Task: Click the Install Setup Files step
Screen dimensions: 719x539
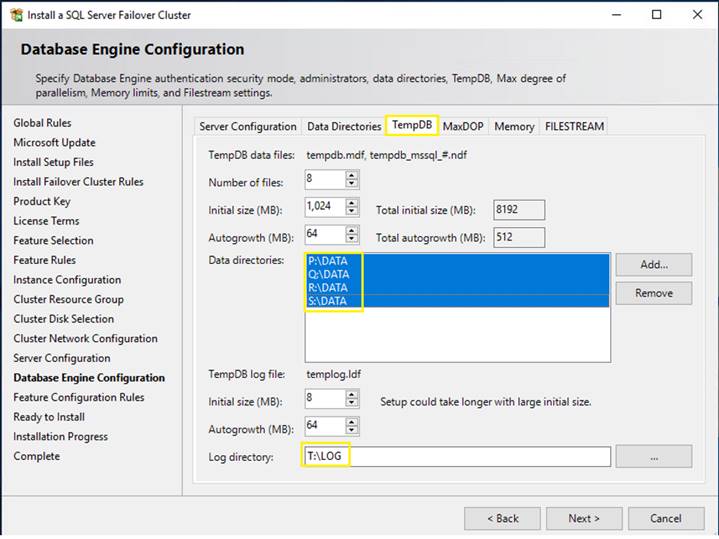Action: click(53, 162)
